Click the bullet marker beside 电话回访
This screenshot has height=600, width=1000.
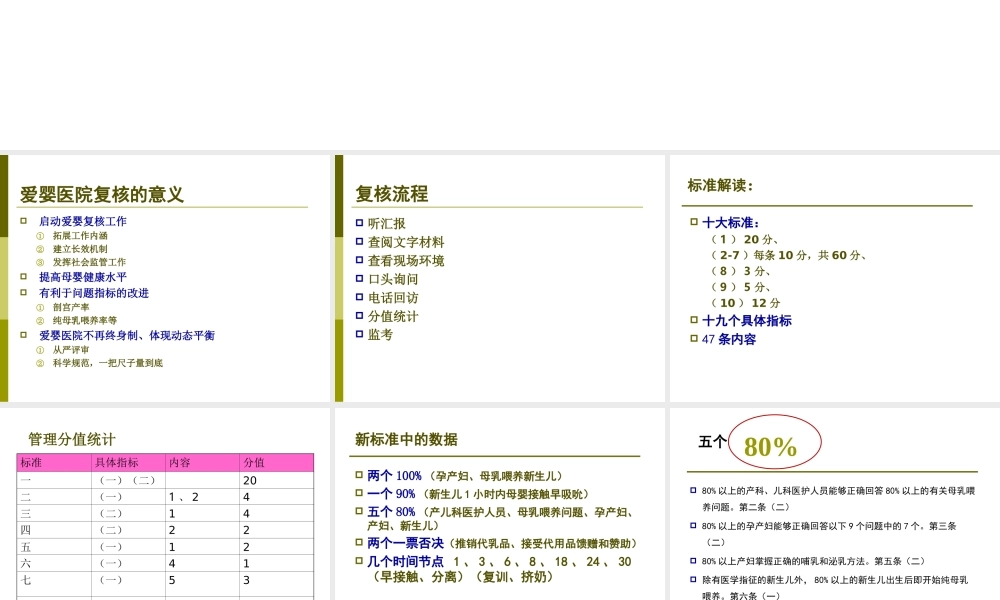[360, 297]
